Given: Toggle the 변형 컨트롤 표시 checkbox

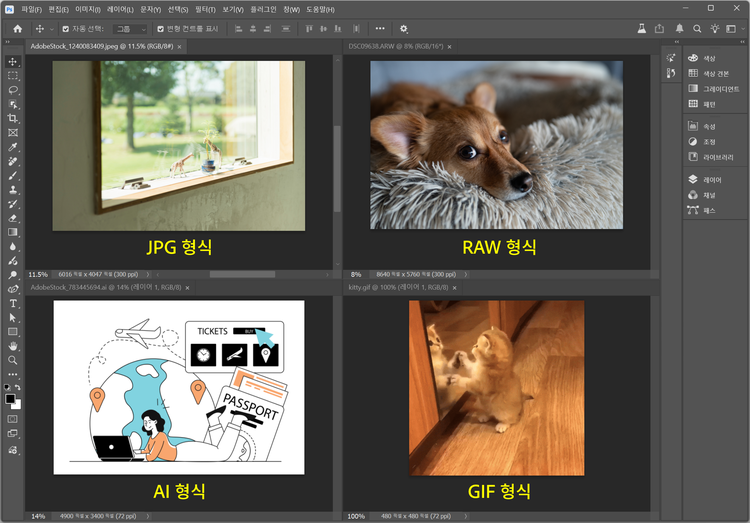Looking at the screenshot, I should tap(161, 29).
